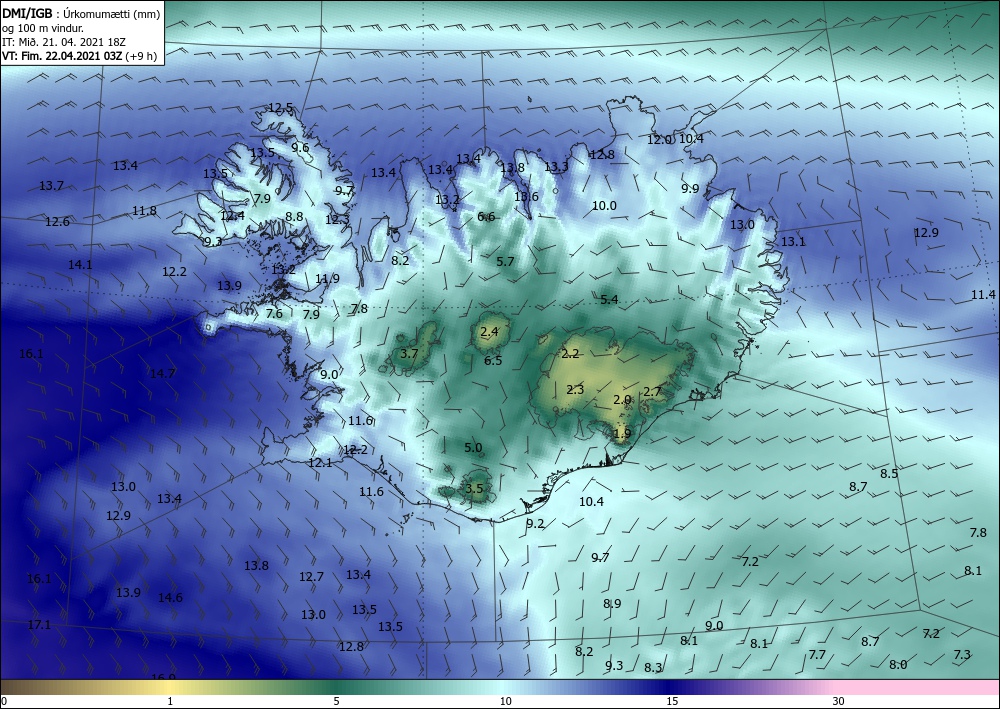Image resolution: width=1000 pixels, height=709 pixels.
Task: Click the 'IT: Mið. 21. 04. 2021 18Z' line
Action: (64, 42)
